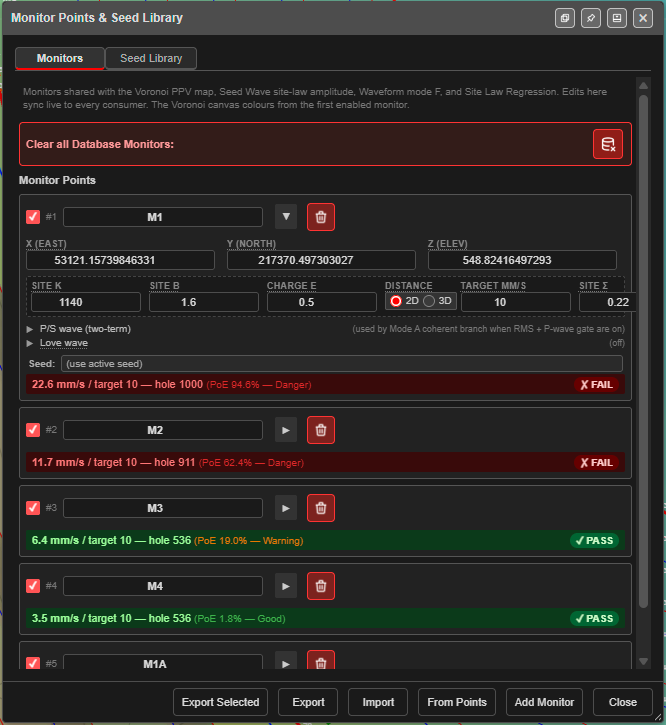
Task: Open the Seed dropdown (use active seed)
Action: coord(342,363)
